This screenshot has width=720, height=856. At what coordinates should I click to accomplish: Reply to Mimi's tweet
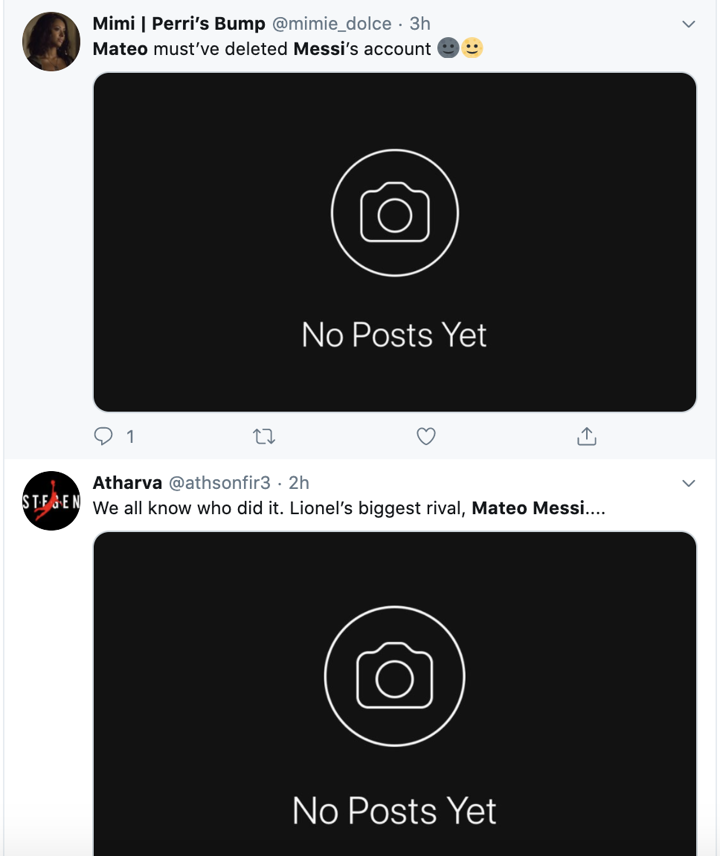coord(104,436)
